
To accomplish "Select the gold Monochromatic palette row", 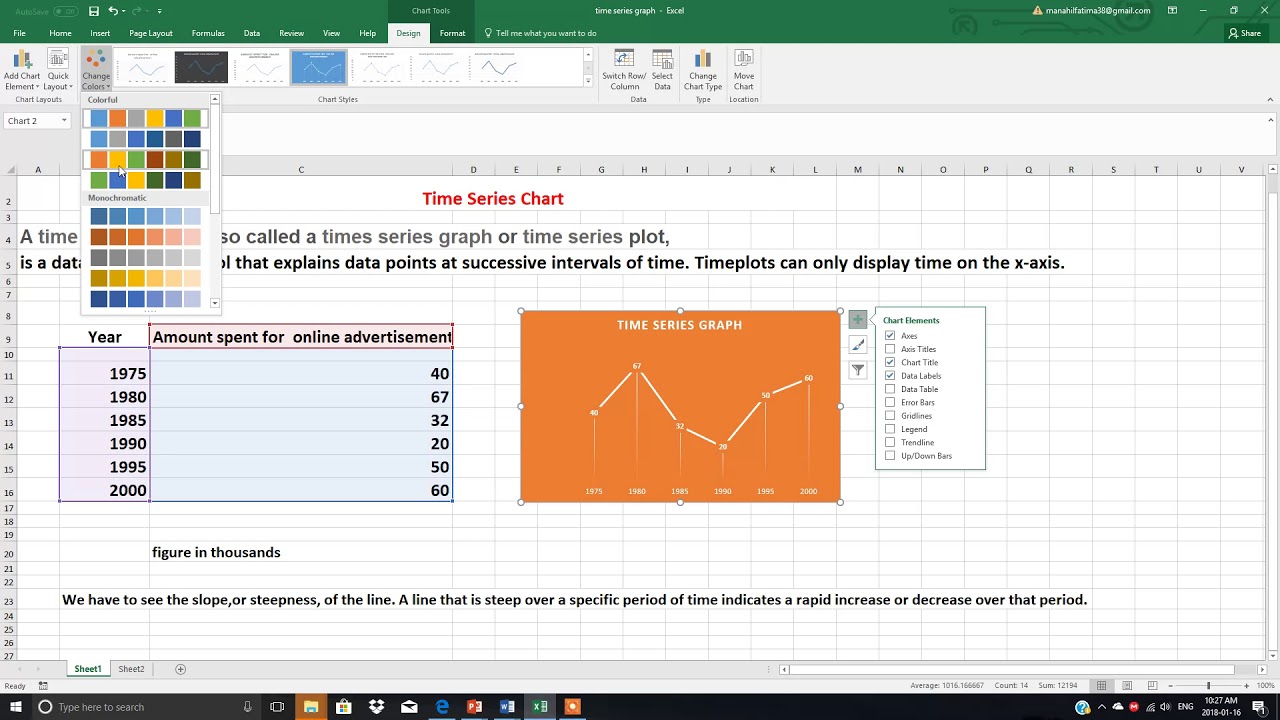I will [145, 278].
